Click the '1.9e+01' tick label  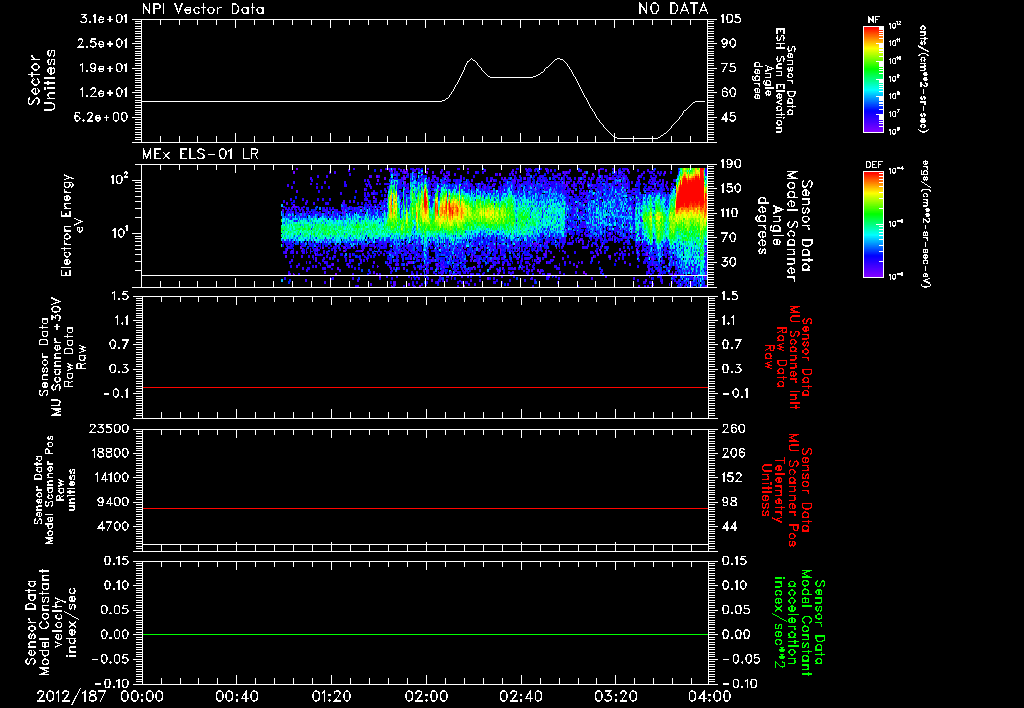pos(104,68)
